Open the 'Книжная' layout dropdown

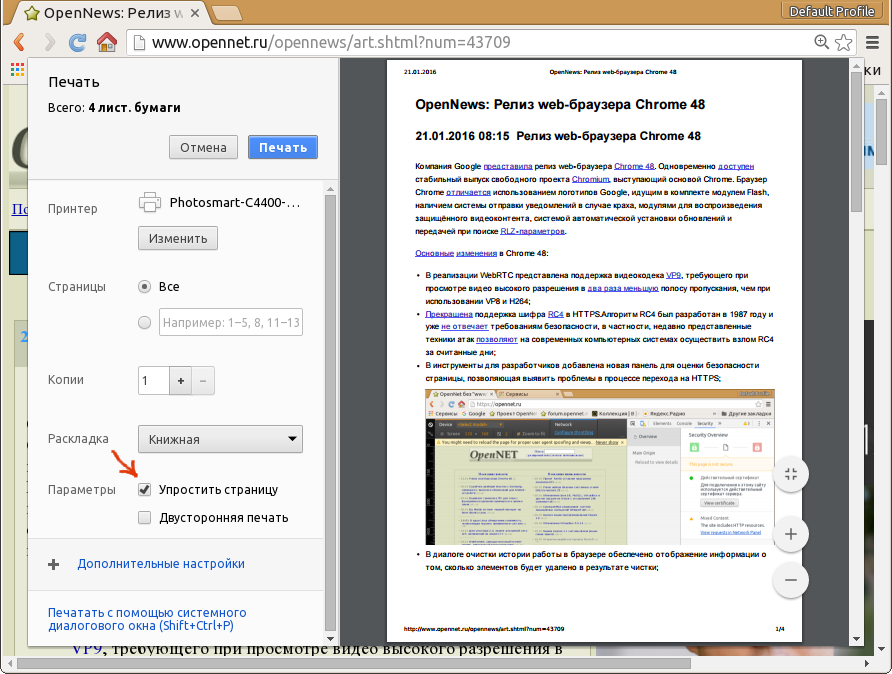point(220,439)
